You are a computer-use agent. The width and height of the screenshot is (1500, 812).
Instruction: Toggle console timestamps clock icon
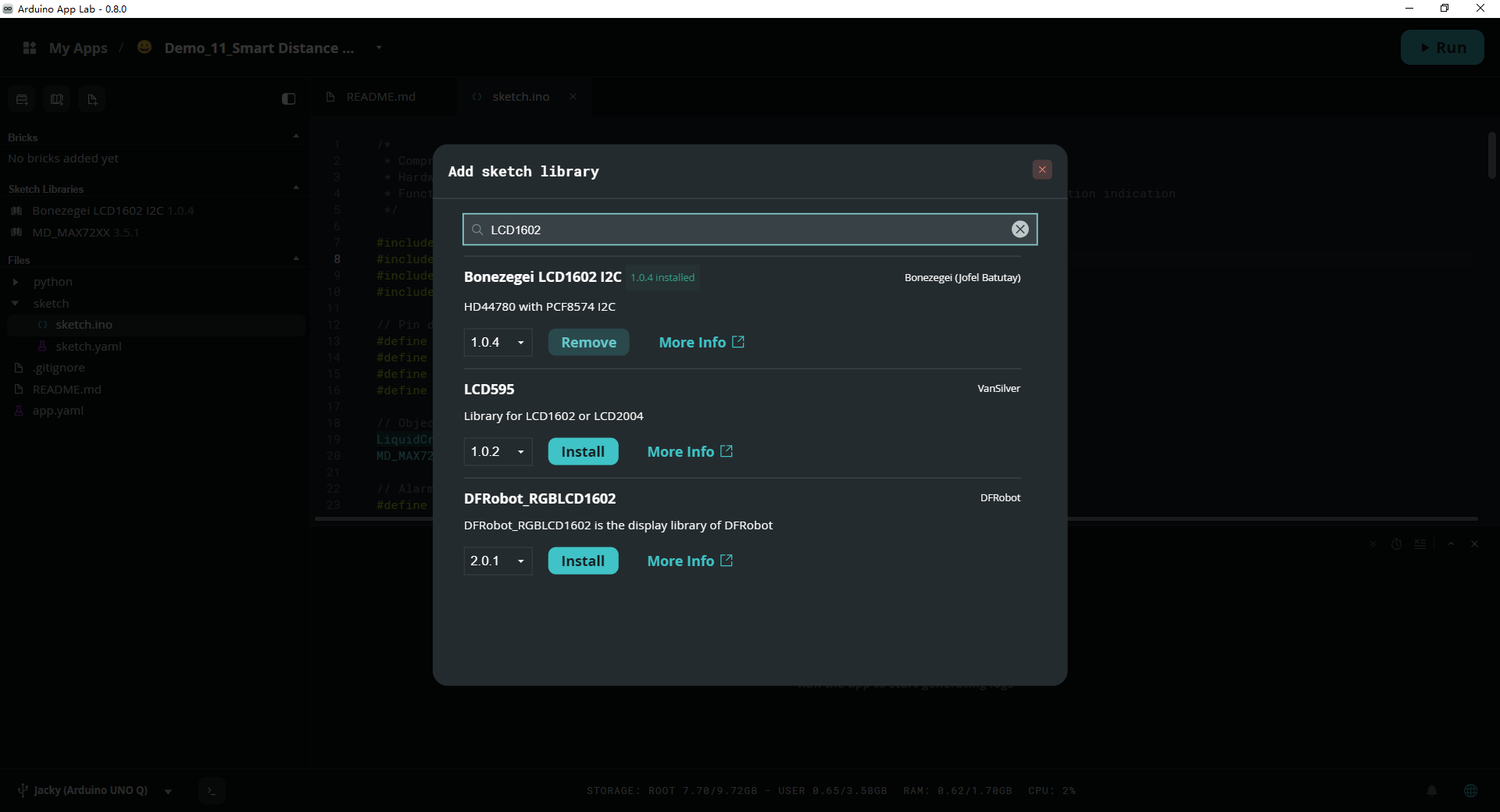(1397, 544)
